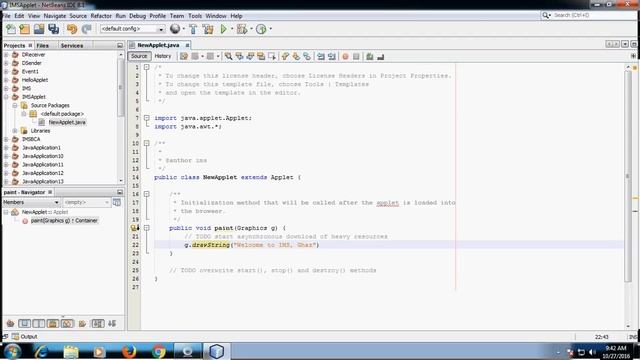This screenshot has height=360, width=640.
Task: Switch to the Files tab
Action: point(42,46)
